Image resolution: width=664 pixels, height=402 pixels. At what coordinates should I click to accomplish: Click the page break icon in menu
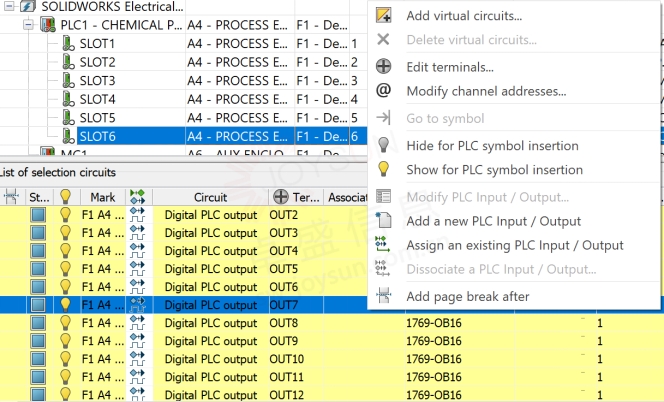pos(383,296)
